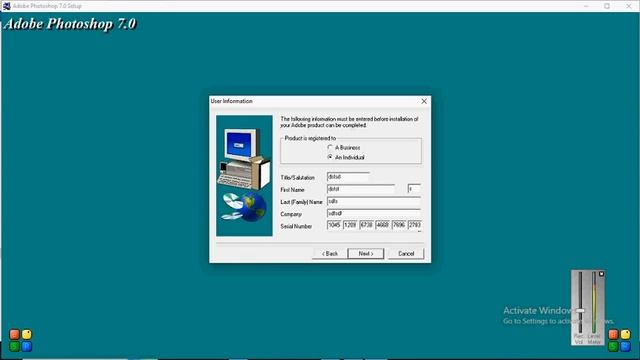Click the serial number box containing 7696

398,225
